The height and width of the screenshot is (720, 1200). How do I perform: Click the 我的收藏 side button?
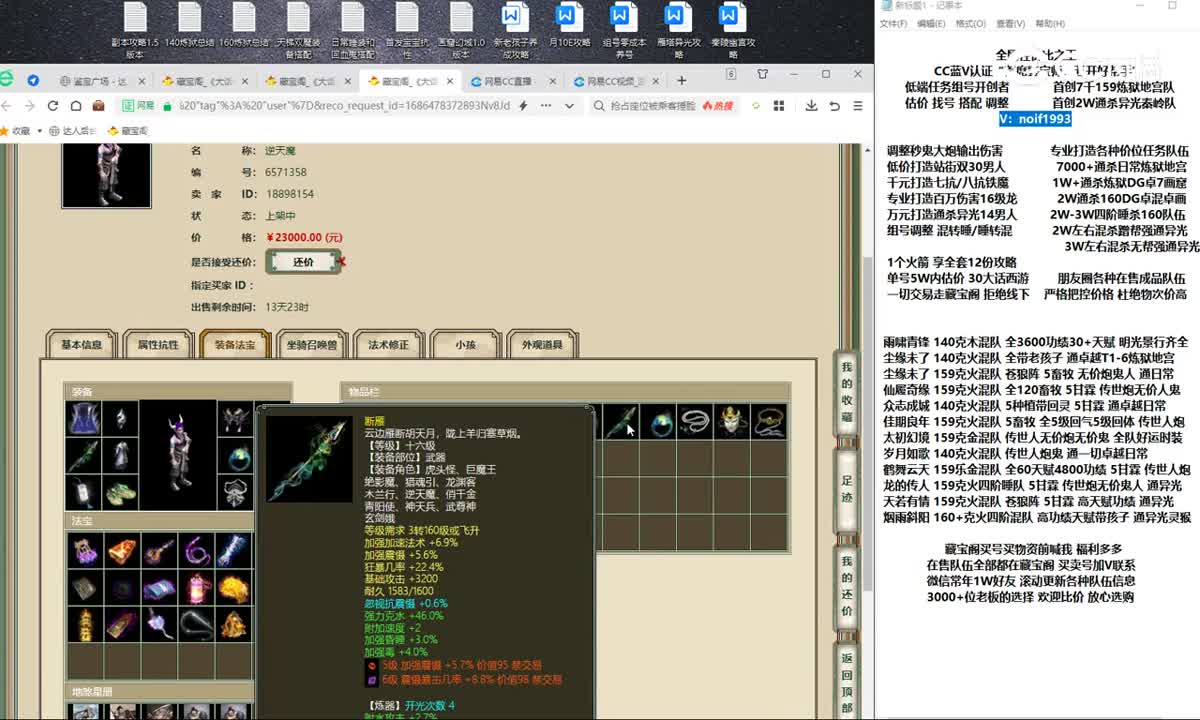tap(846, 390)
